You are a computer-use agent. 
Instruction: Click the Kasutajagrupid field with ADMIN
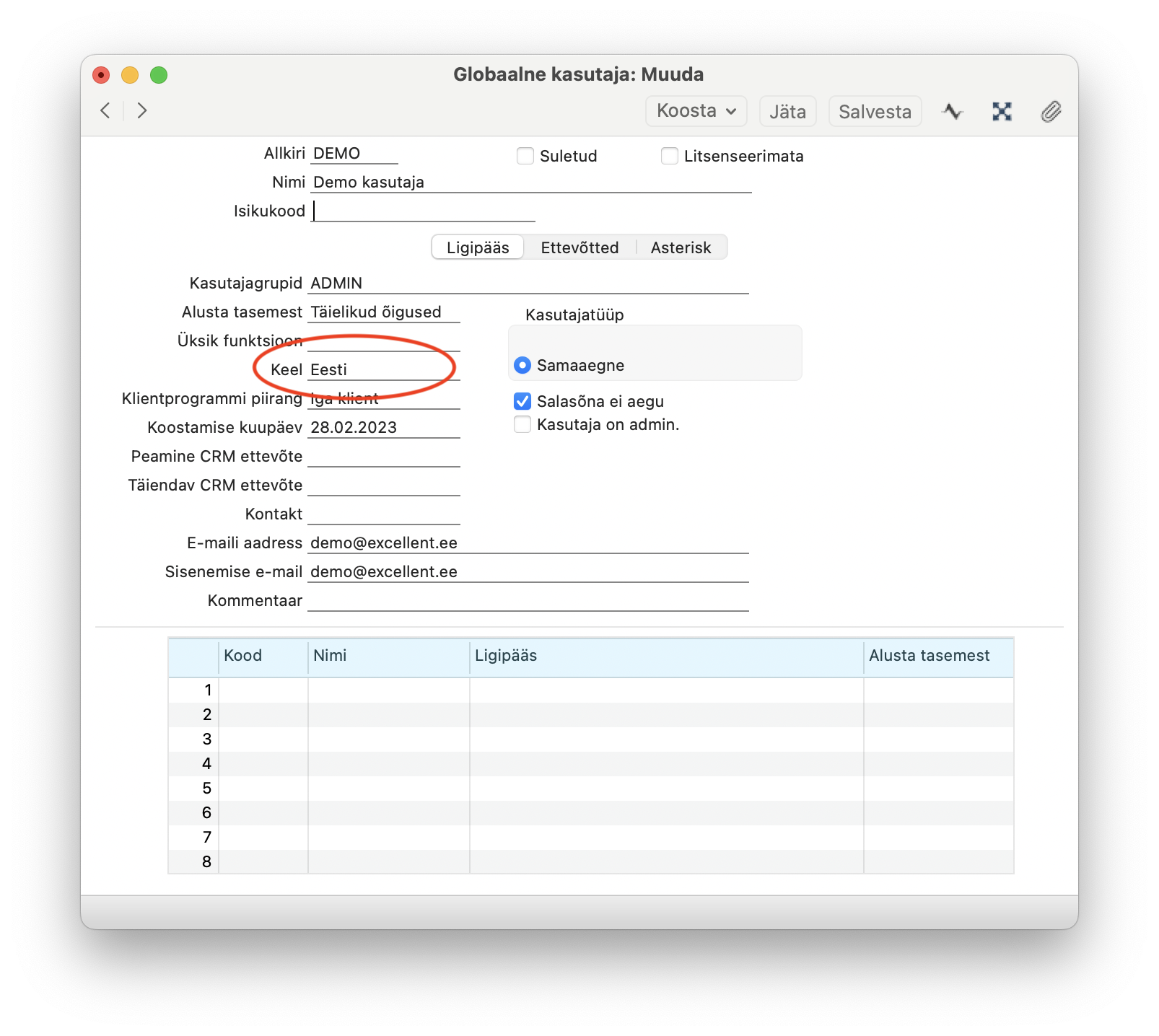coord(528,284)
